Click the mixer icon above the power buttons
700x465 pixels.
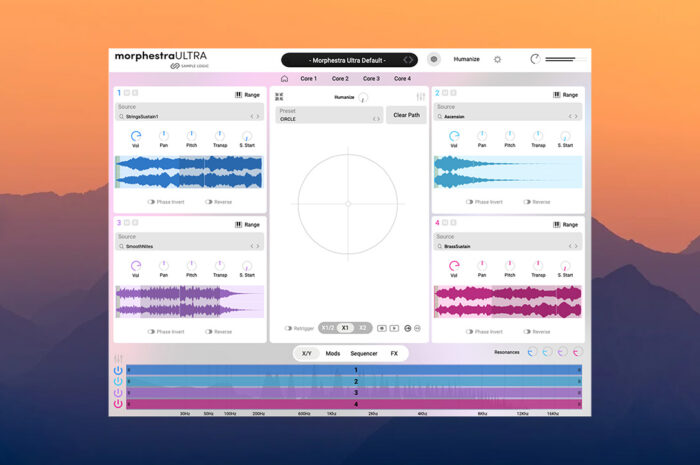118,359
